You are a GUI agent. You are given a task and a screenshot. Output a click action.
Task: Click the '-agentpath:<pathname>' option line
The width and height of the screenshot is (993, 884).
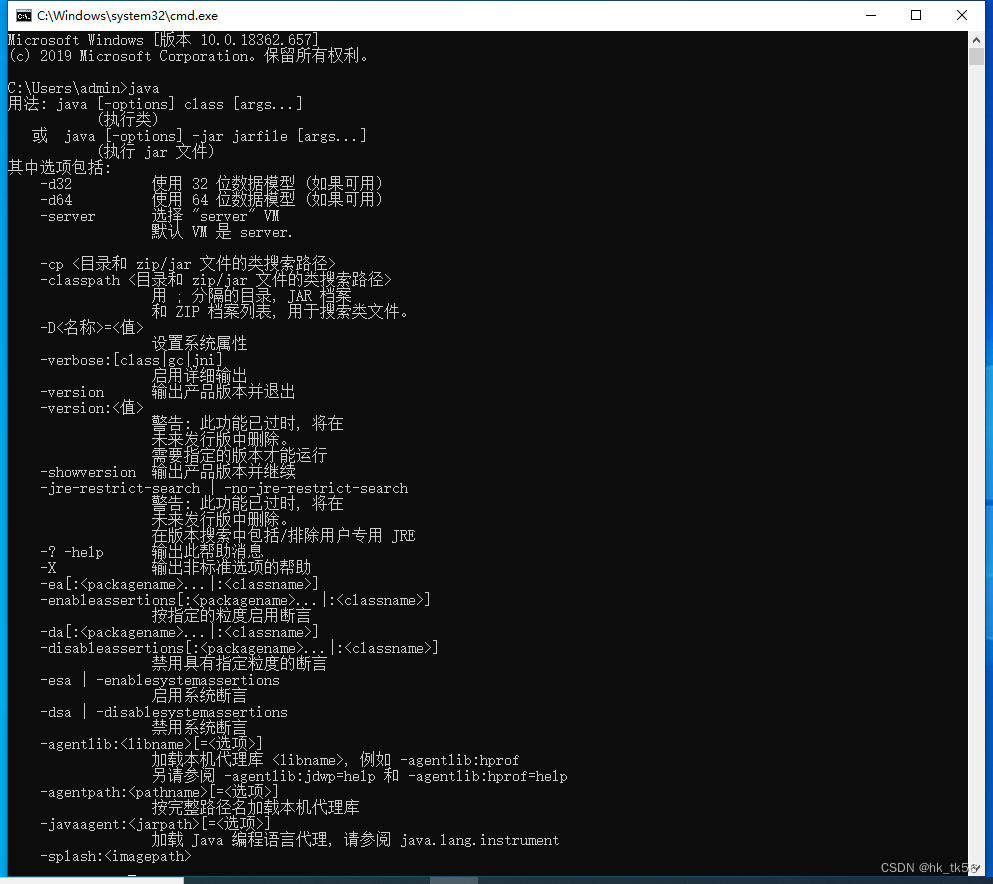tap(160, 792)
